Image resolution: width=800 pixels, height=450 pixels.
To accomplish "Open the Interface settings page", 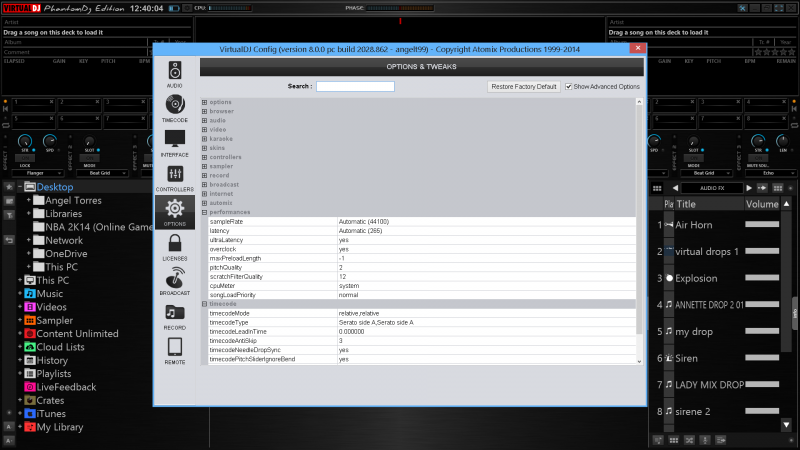I will tap(174, 143).
